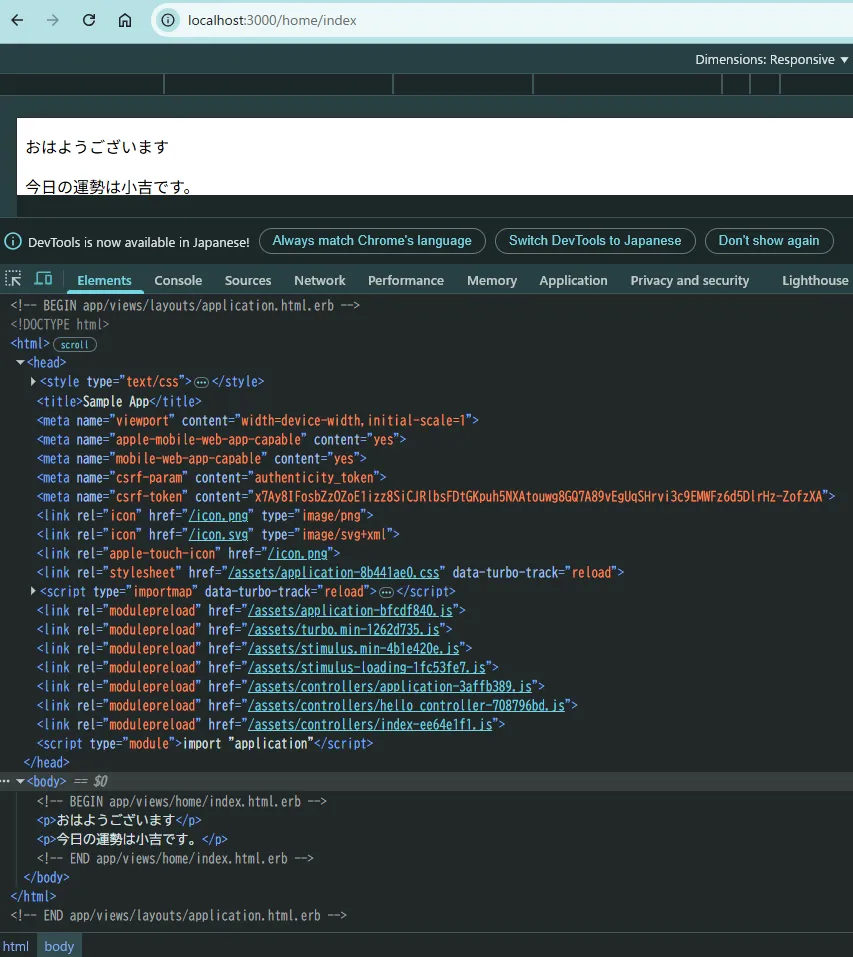Select the DOCTYPE html line
Image resolution: width=853 pixels, height=957 pixels.
pos(60,324)
